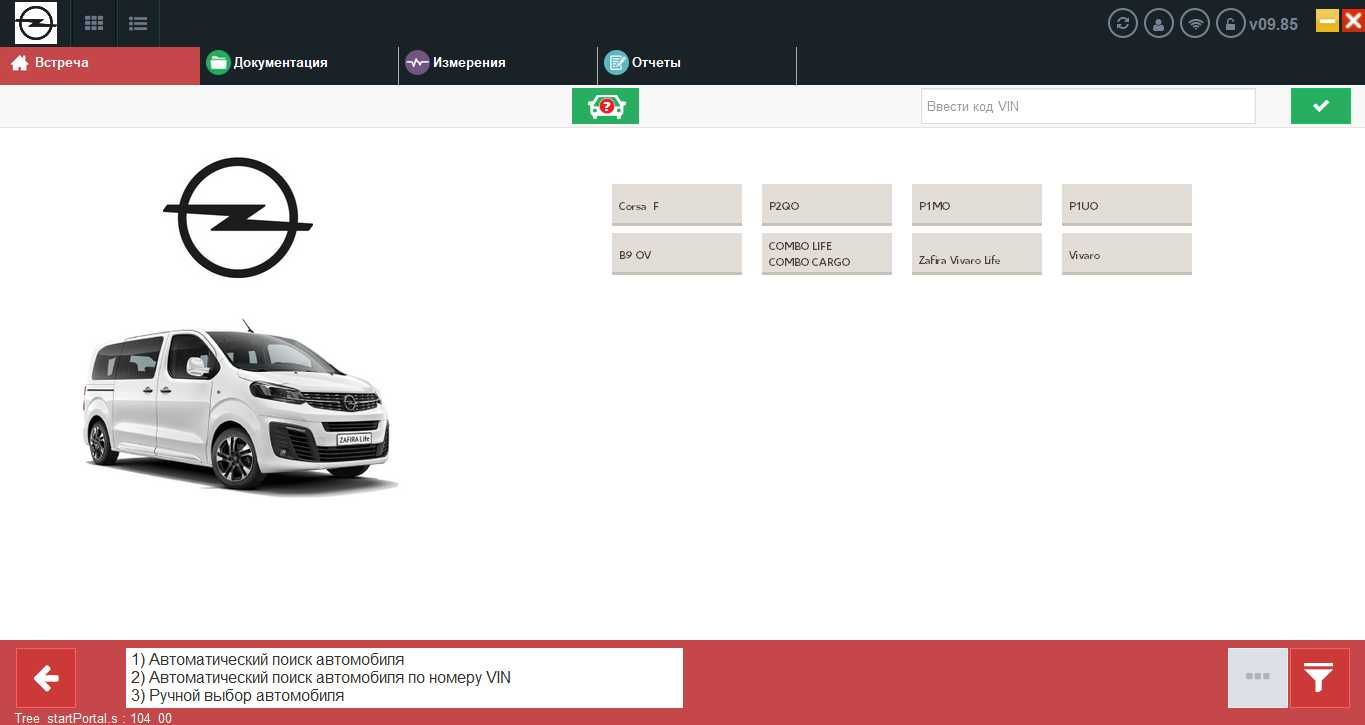Click the first hint line 1) Автоматический поиск автомобиля
The width and height of the screenshot is (1365, 725).
point(268,660)
